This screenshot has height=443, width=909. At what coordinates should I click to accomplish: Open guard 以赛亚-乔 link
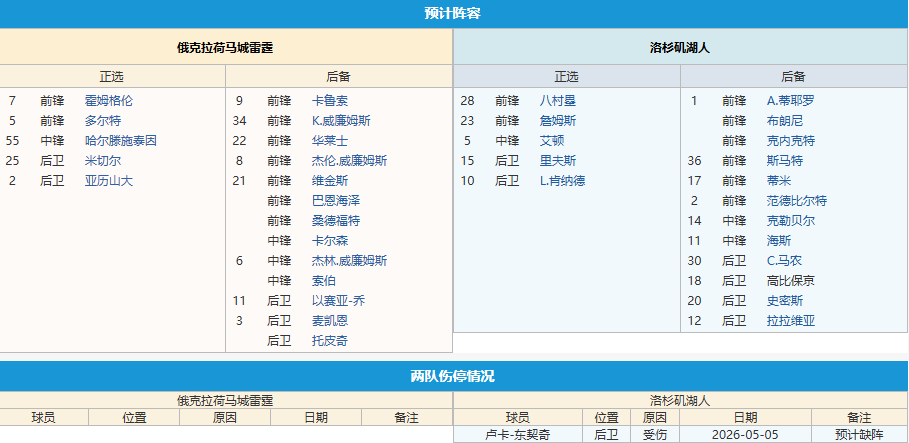tap(339, 301)
